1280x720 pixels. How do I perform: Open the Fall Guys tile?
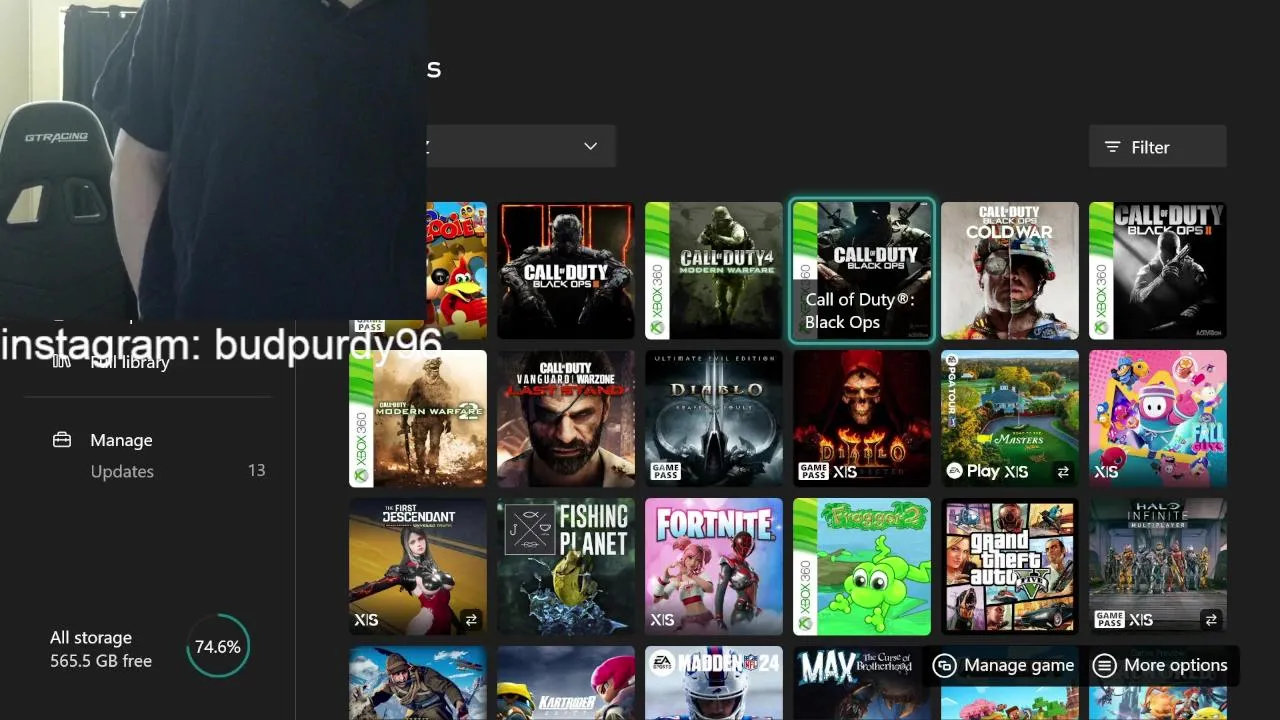[x=1158, y=418]
